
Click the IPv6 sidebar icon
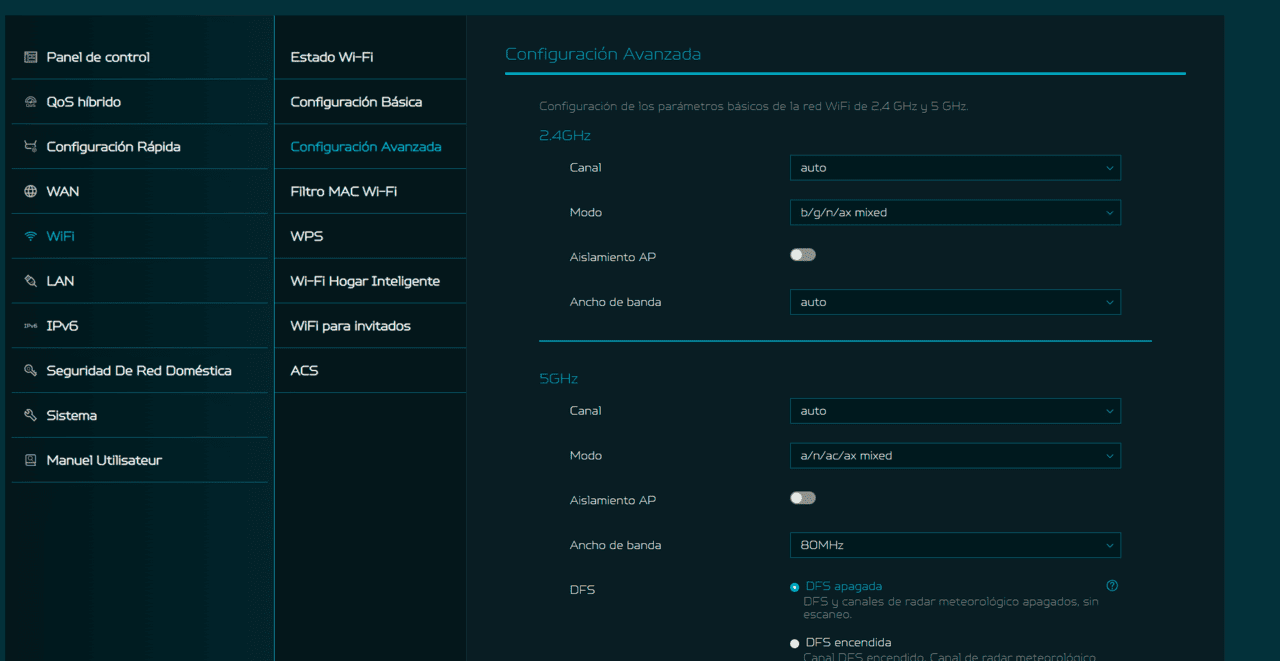click(30, 326)
